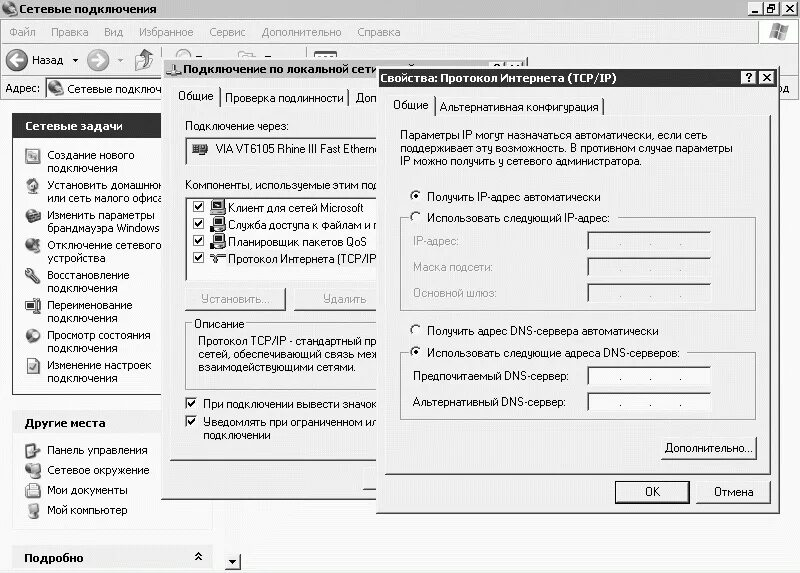This screenshot has width=800, height=573.
Task: Uncheck the file and printer sharing service checkbox
Action: point(198,224)
